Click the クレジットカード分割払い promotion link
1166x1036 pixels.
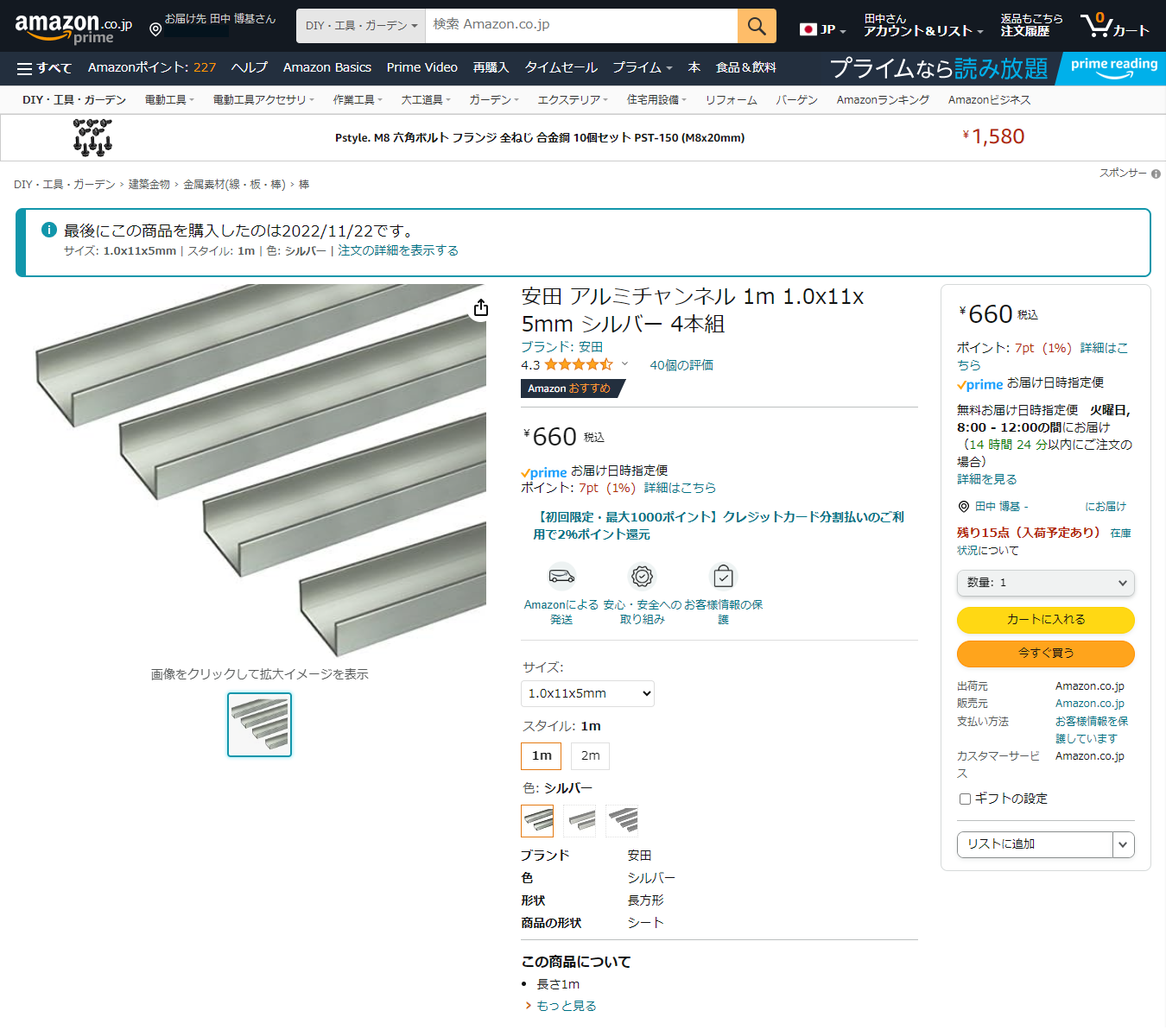719,526
